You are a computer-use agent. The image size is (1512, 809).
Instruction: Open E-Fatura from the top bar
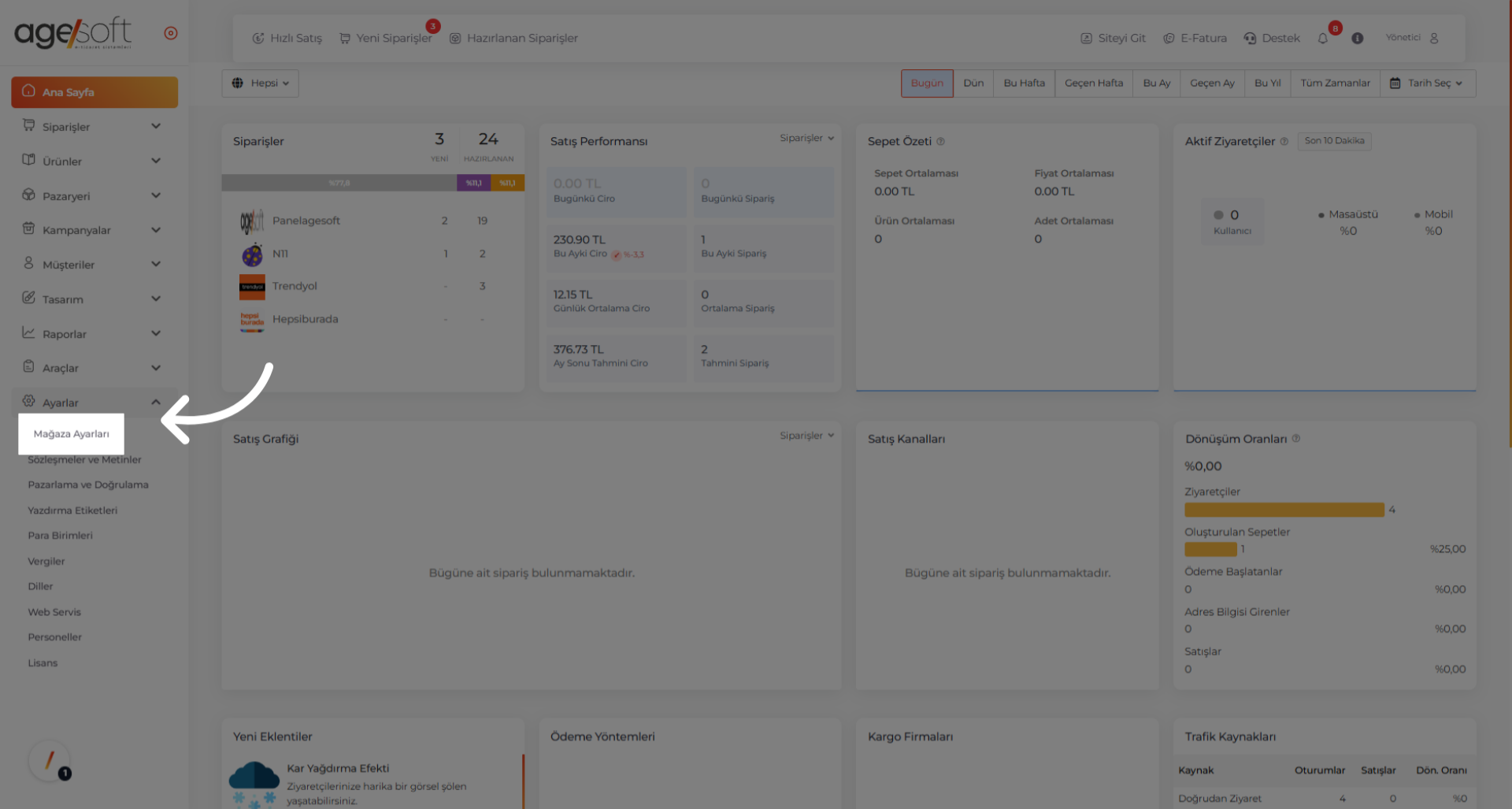tap(1195, 38)
